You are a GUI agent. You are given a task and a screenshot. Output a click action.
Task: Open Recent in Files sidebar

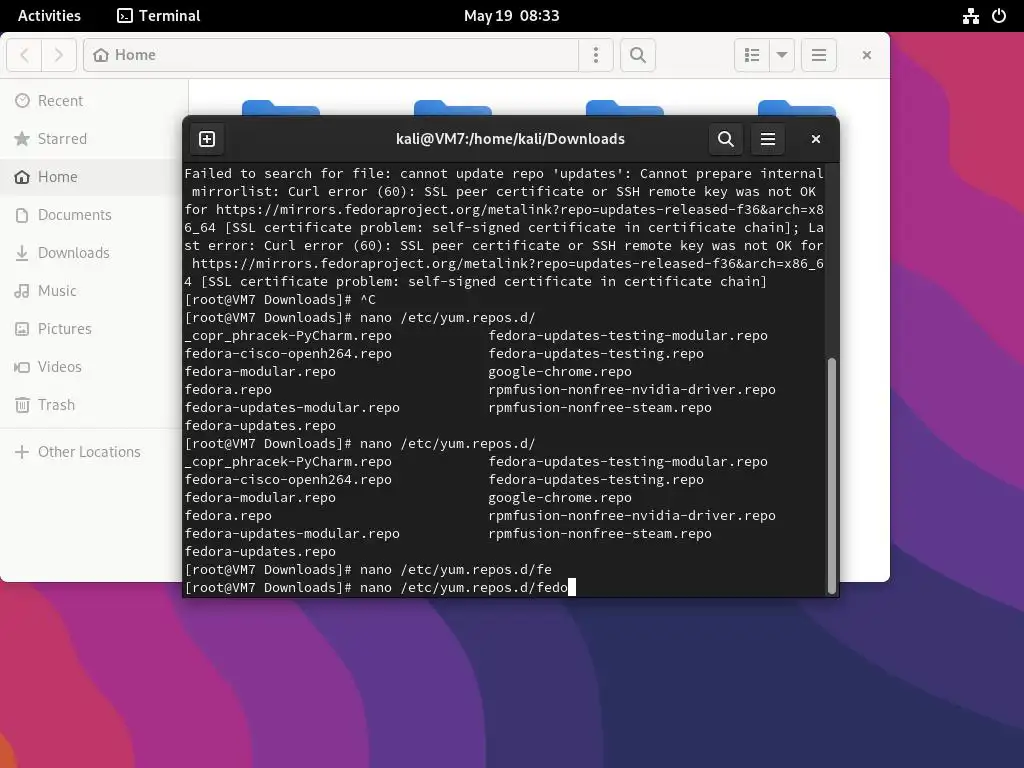tap(94, 101)
